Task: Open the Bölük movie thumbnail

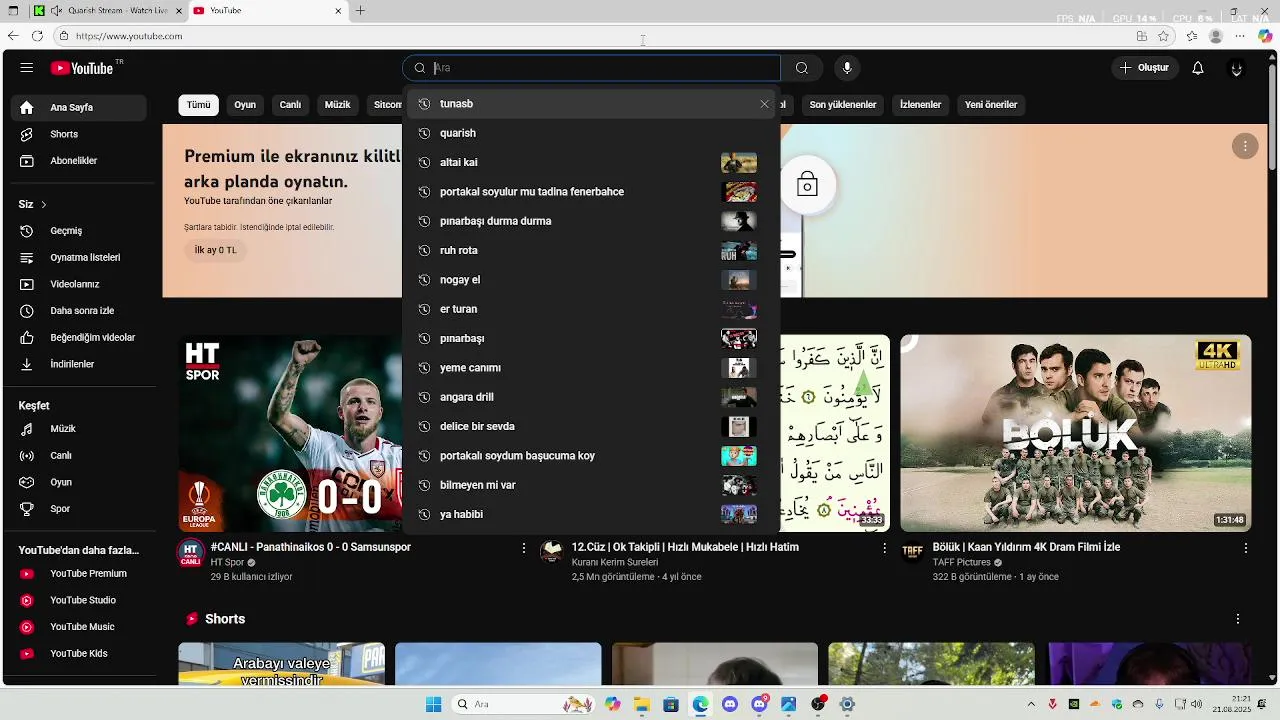Action: point(1076,433)
